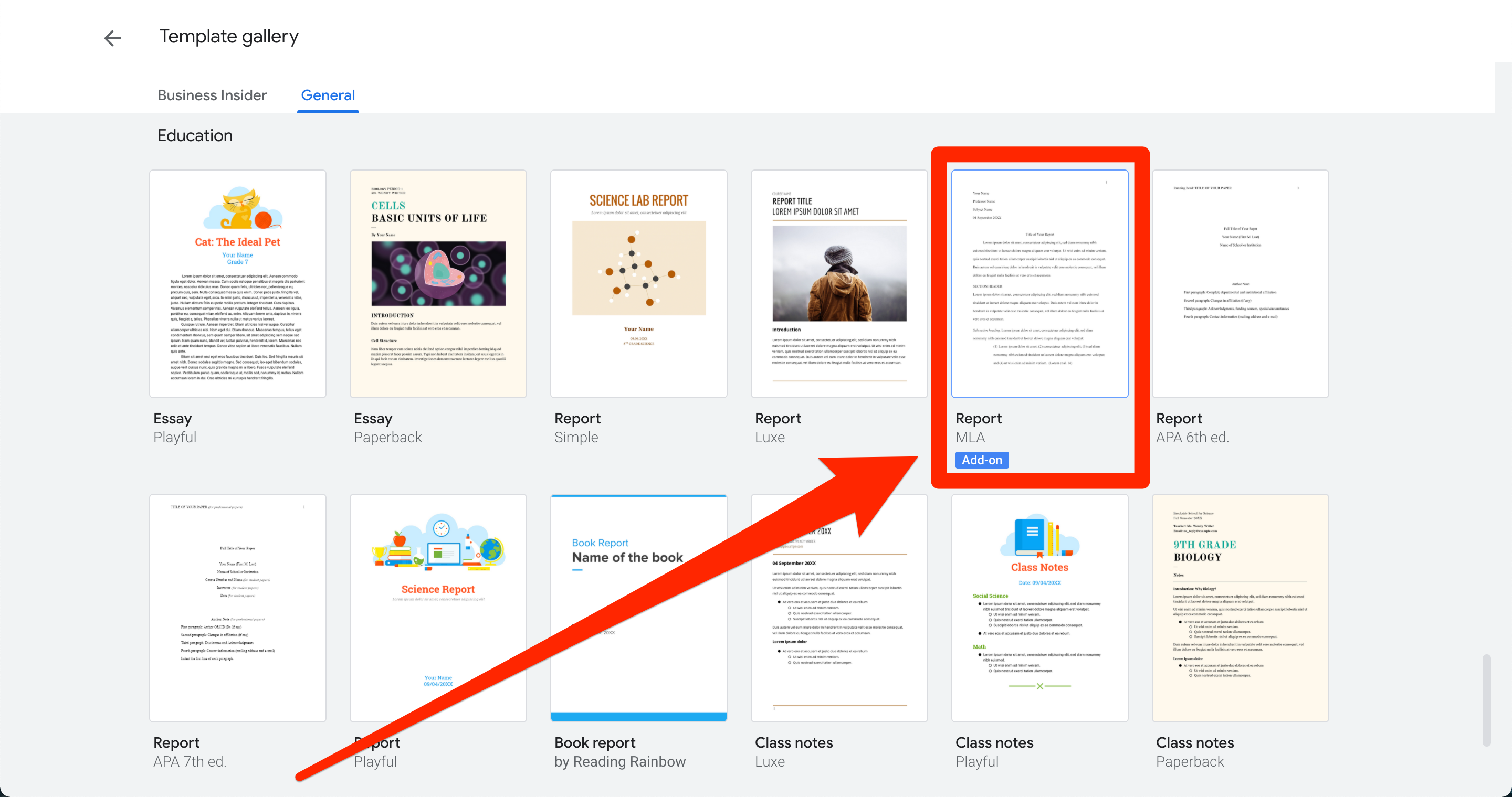
Task: Click the Add-on button on Report MLA
Action: [x=982, y=460]
